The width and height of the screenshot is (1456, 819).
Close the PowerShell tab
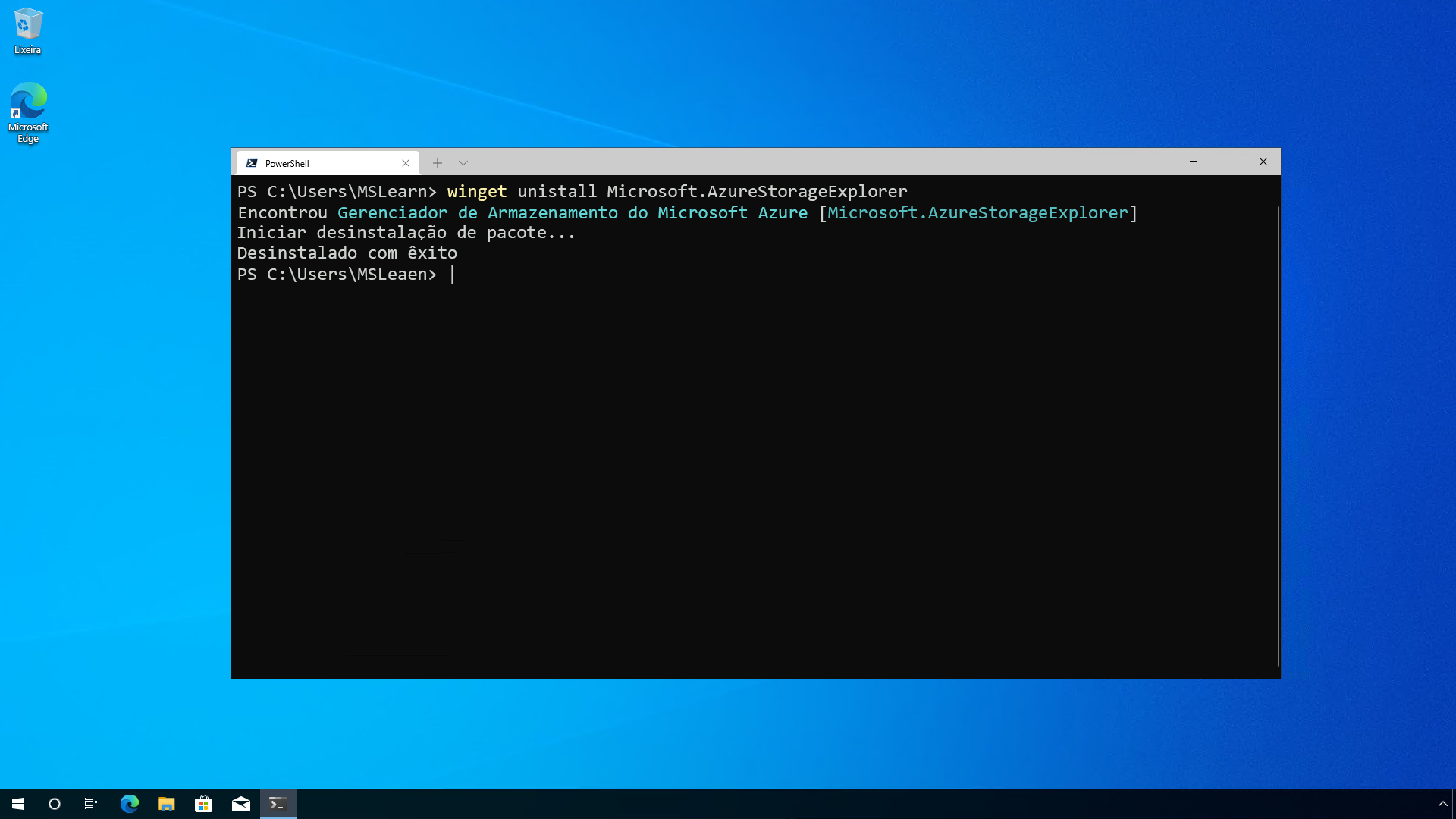[x=406, y=163]
